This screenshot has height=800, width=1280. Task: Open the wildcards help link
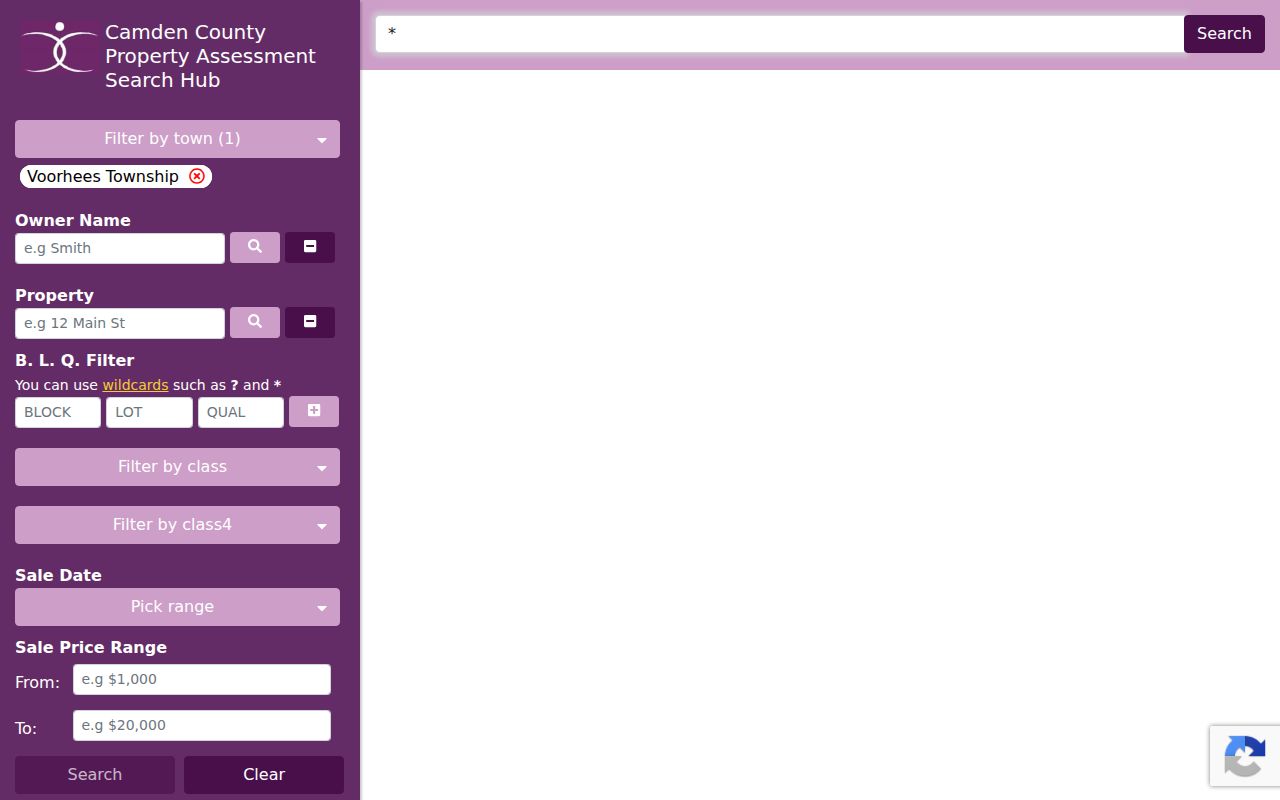(x=135, y=385)
